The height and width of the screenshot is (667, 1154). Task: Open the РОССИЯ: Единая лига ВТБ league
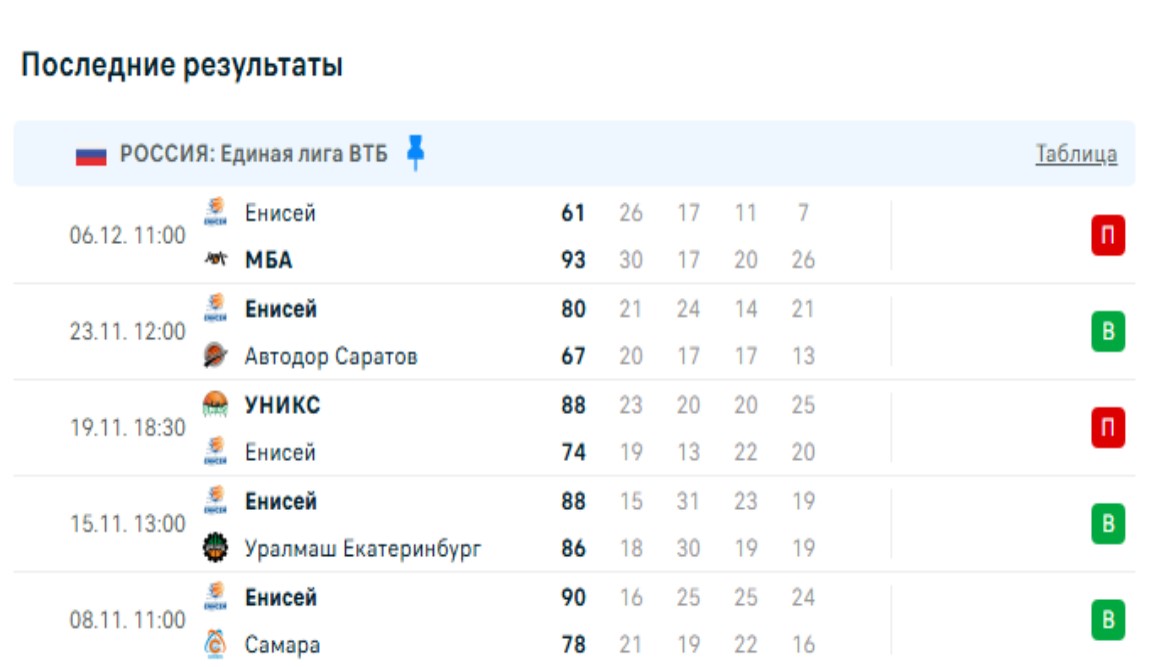(x=253, y=154)
